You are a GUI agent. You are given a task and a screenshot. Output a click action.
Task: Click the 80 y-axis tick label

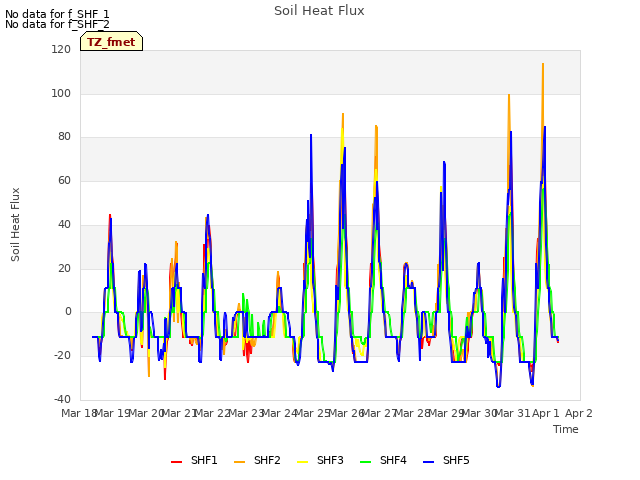click(64, 137)
